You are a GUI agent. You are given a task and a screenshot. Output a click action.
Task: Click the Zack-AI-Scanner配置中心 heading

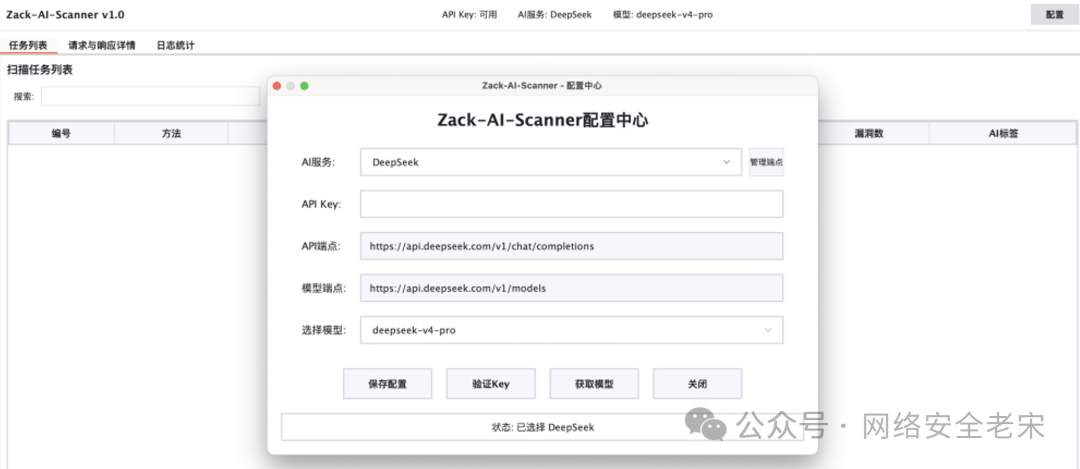pyautogui.click(x=543, y=121)
